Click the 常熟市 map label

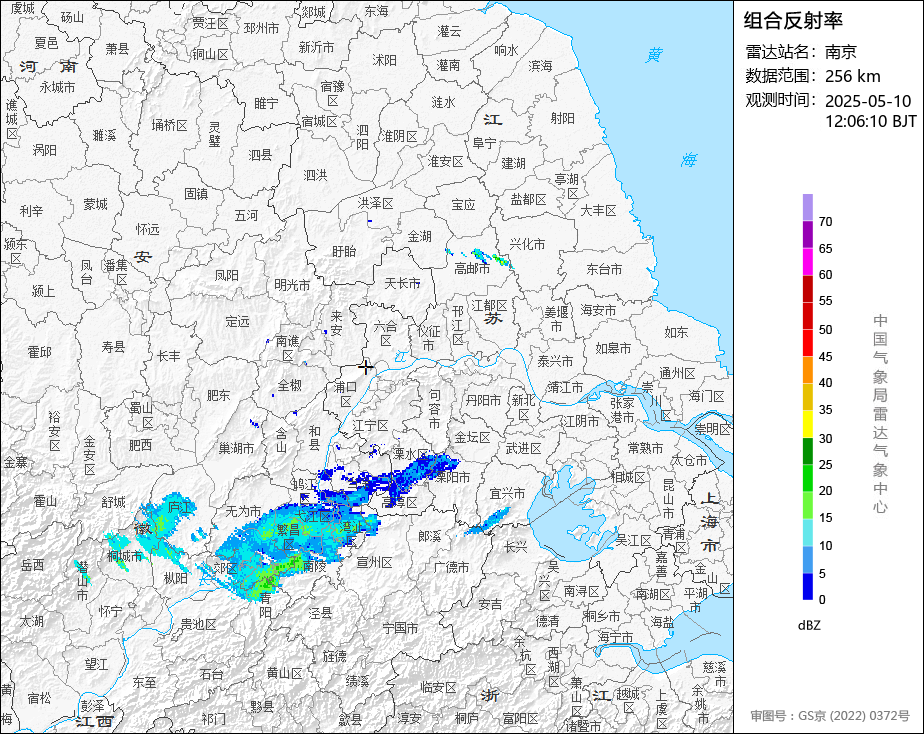pyautogui.click(x=645, y=448)
